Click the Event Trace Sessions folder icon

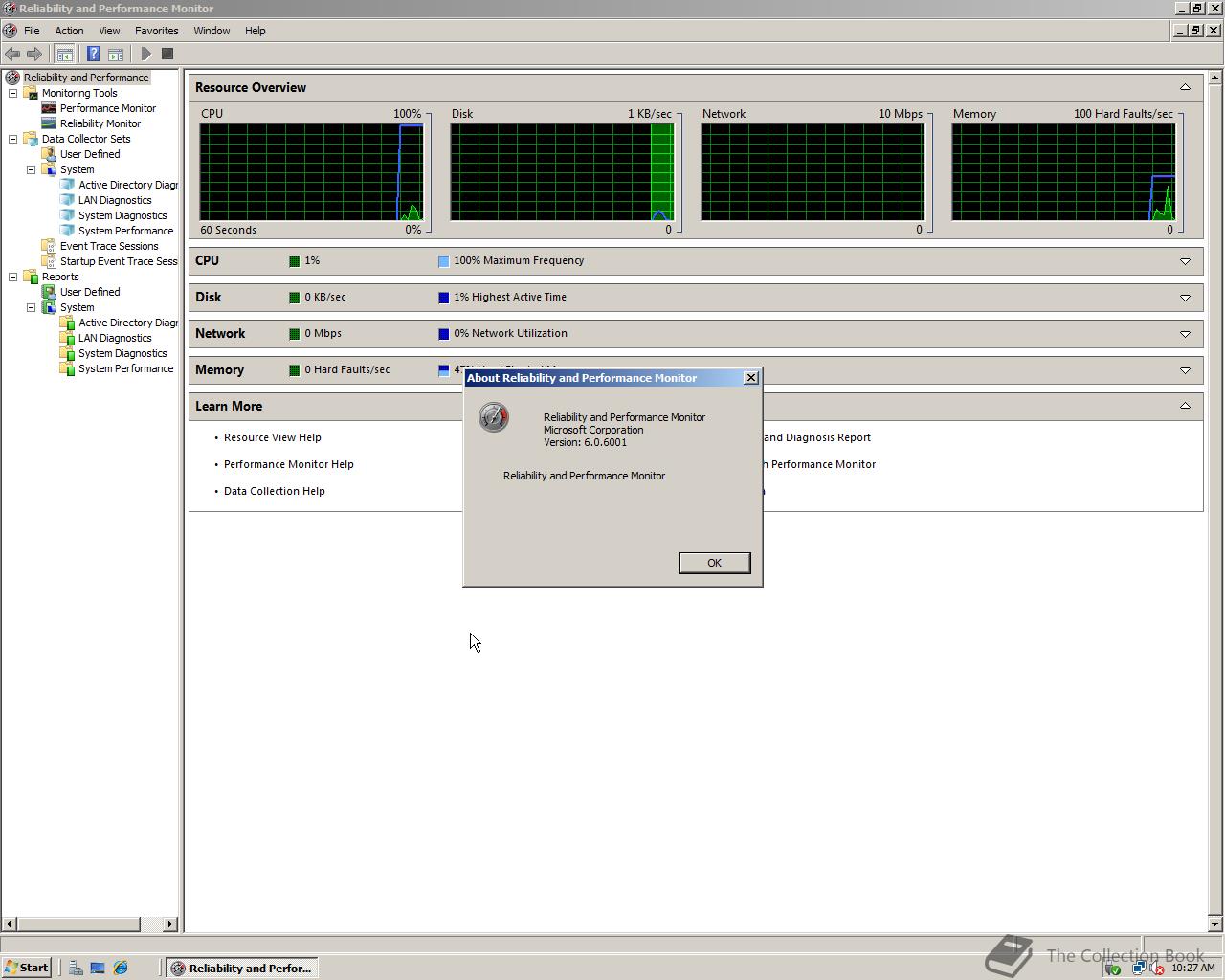(x=49, y=246)
